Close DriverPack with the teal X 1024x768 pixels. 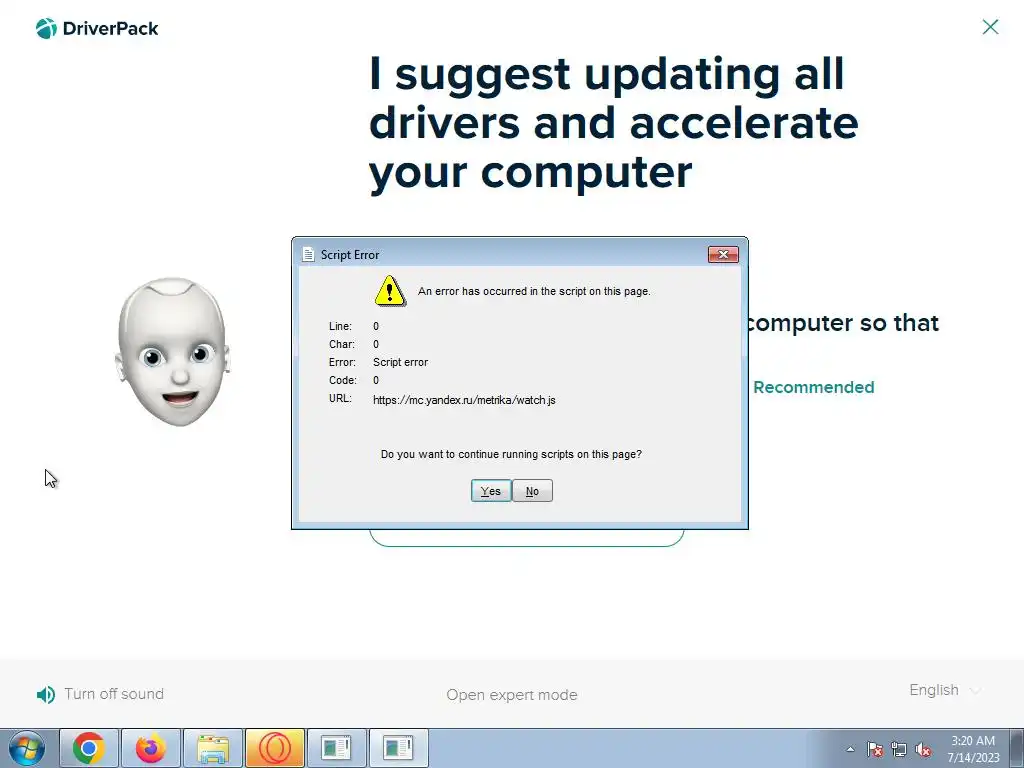coord(990,27)
